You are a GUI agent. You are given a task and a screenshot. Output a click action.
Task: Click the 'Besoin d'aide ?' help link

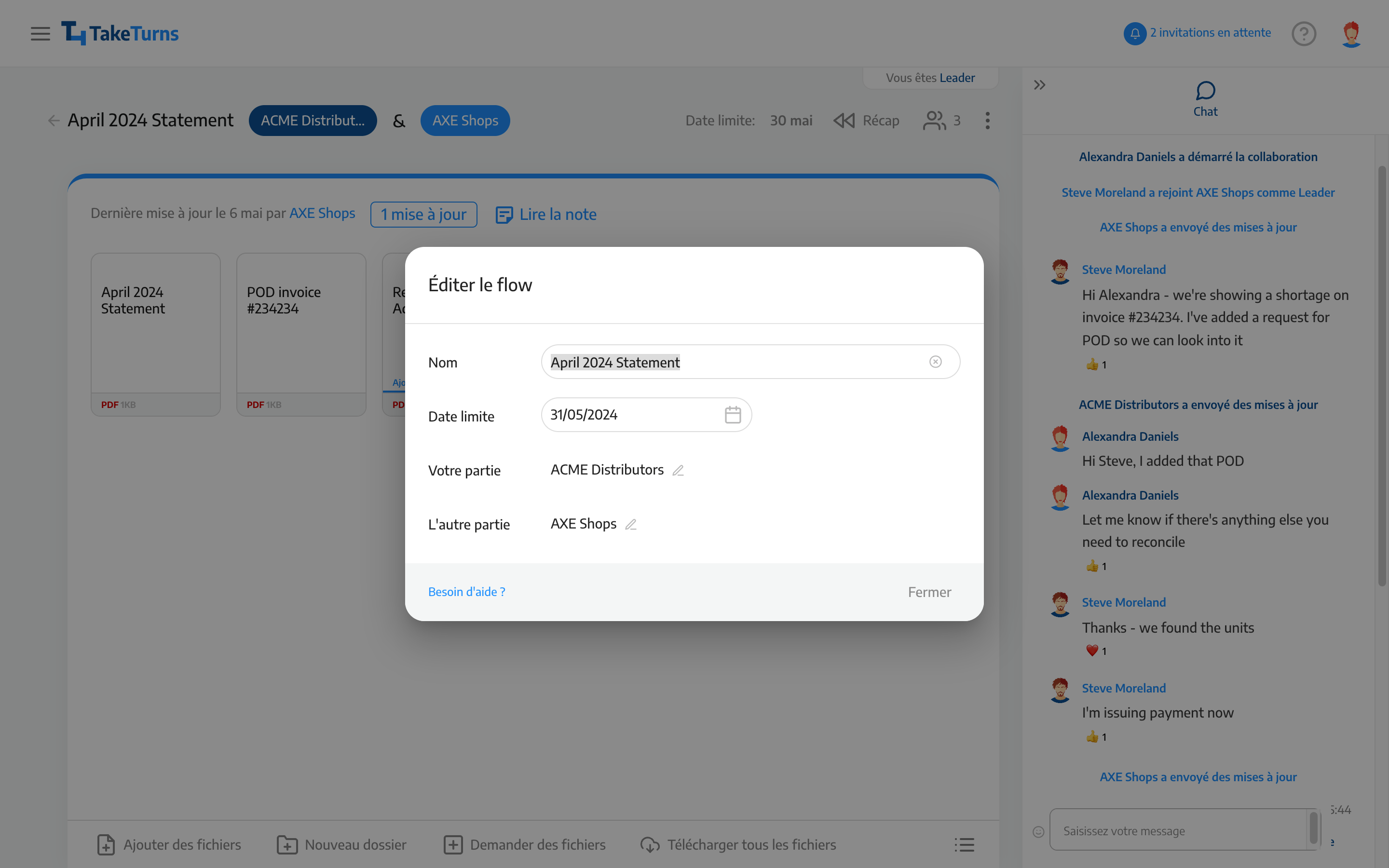click(x=466, y=591)
